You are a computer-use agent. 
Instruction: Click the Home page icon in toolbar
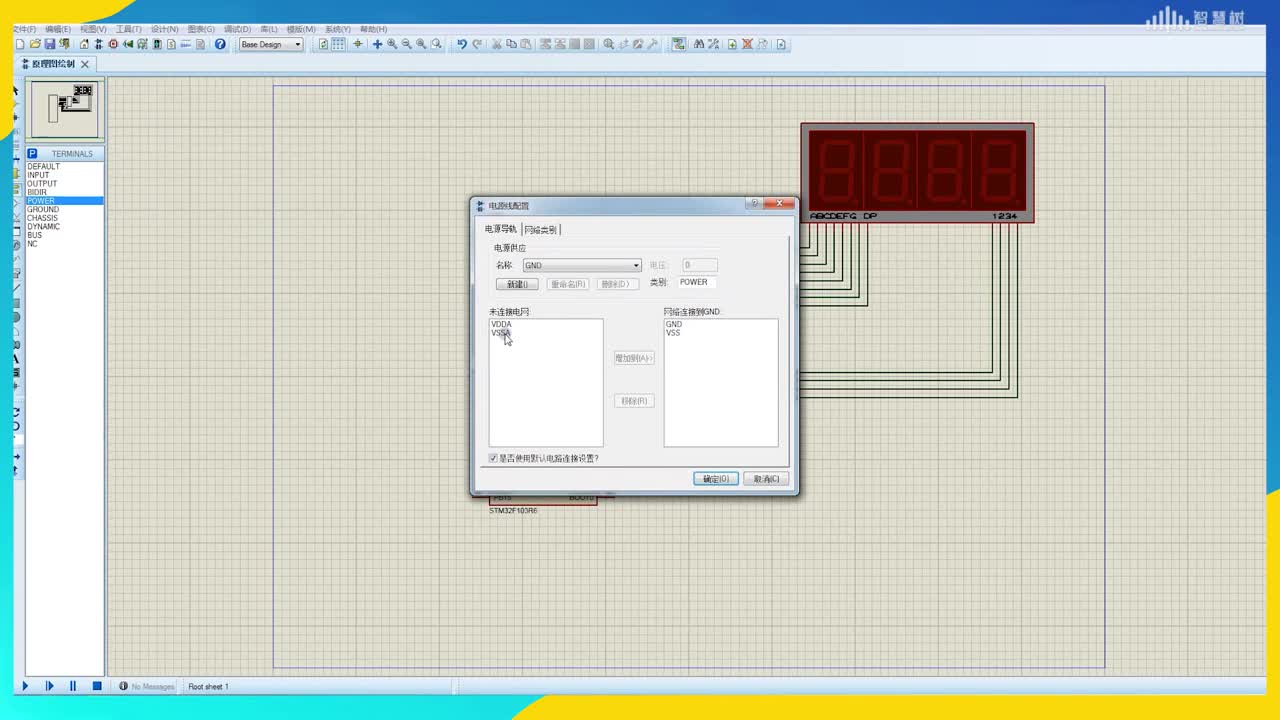click(84, 44)
